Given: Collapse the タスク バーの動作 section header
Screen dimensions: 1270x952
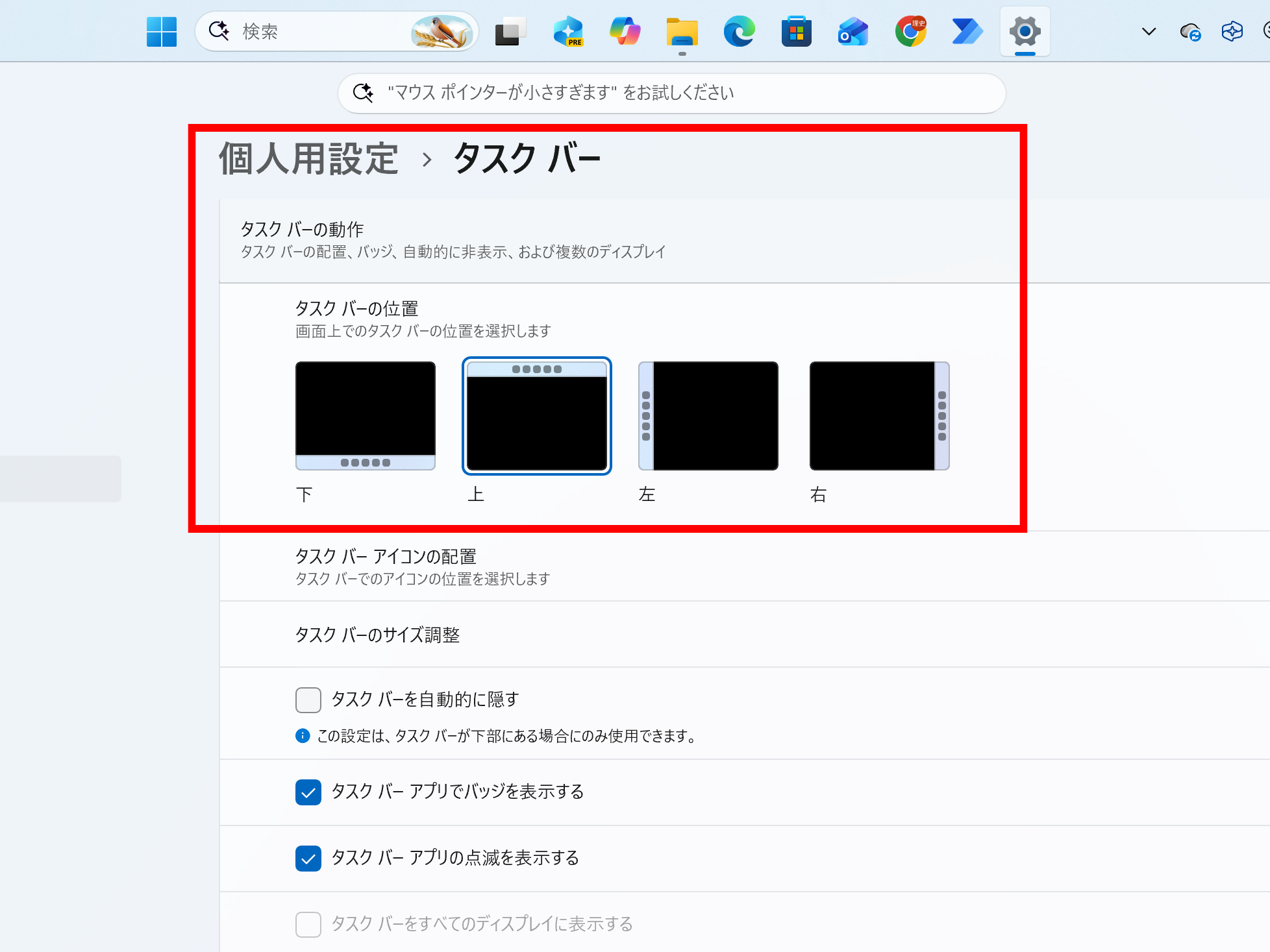Looking at the screenshot, I should (x=744, y=241).
